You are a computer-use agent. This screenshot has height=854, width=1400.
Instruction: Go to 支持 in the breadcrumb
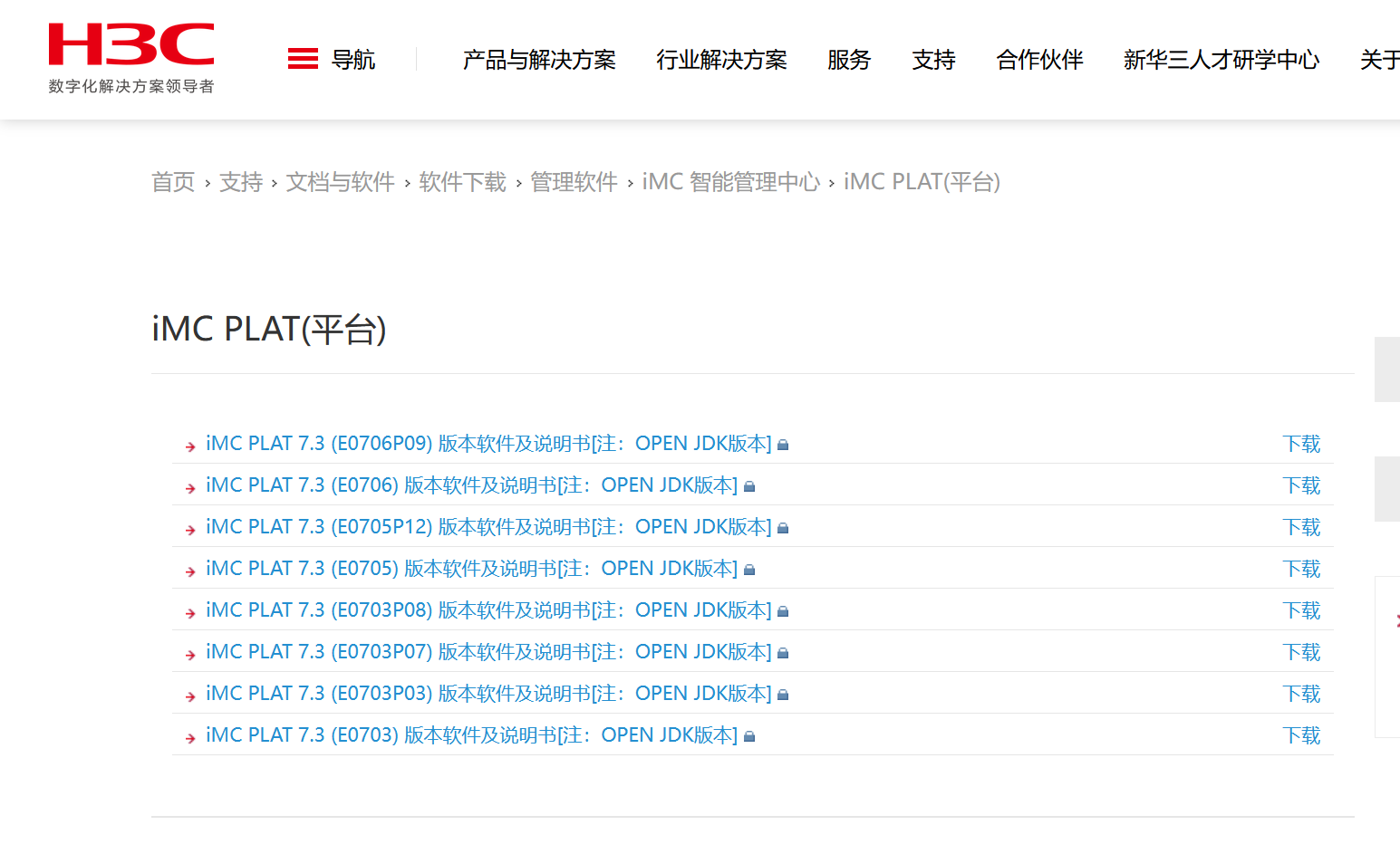pos(241,182)
